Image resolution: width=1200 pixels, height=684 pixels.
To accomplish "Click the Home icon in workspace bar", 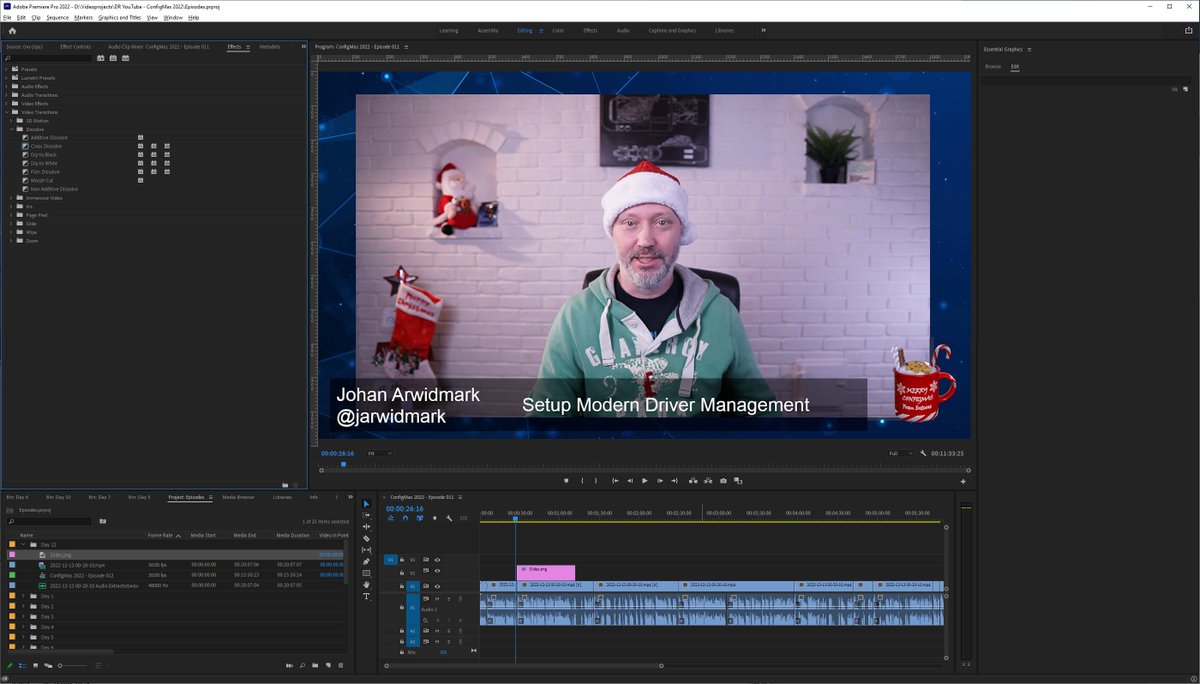I will [12, 30].
